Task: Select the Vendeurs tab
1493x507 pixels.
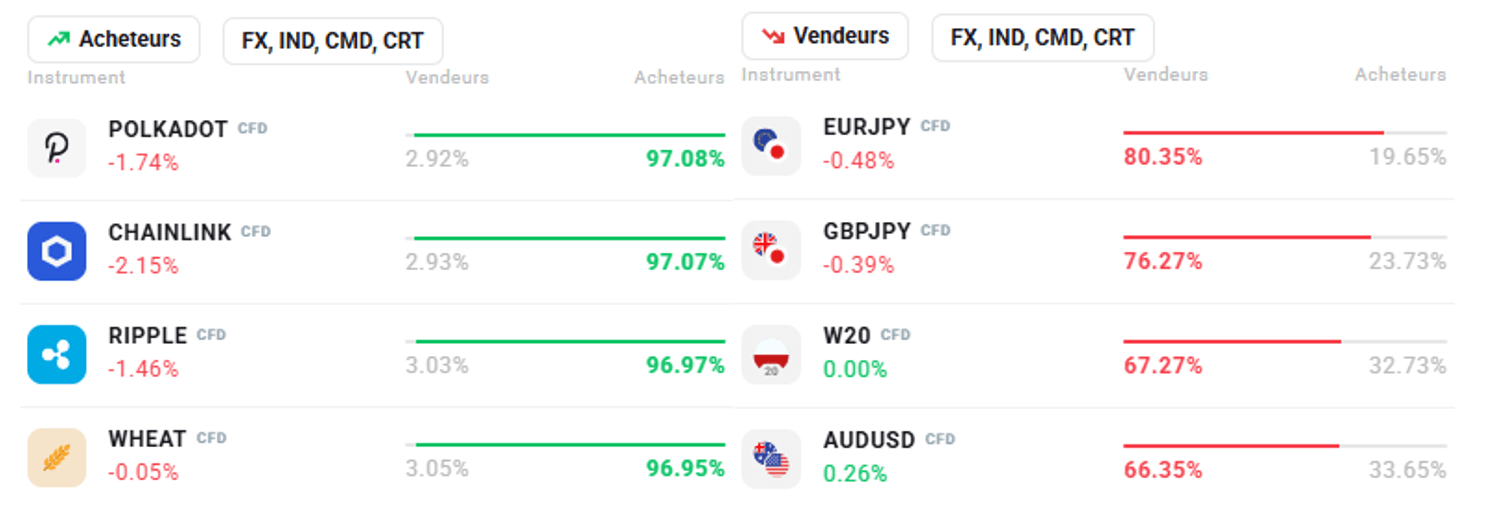Action: (825, 36)
